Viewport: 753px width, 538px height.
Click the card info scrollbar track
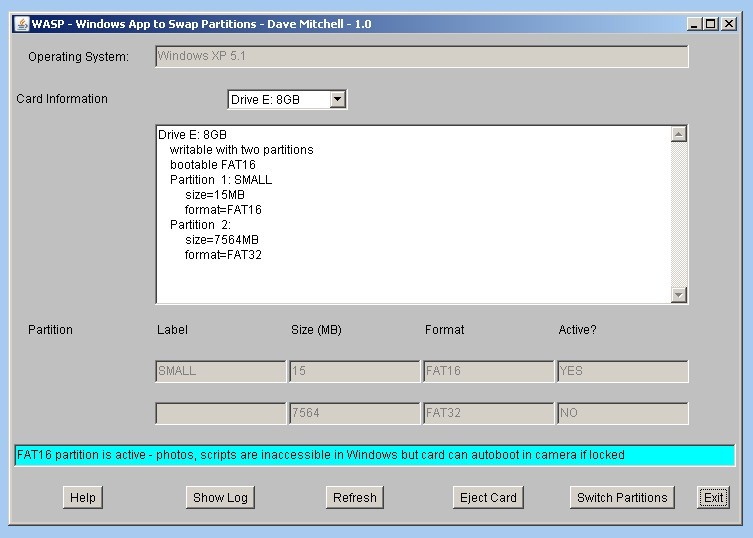(679, 214)
